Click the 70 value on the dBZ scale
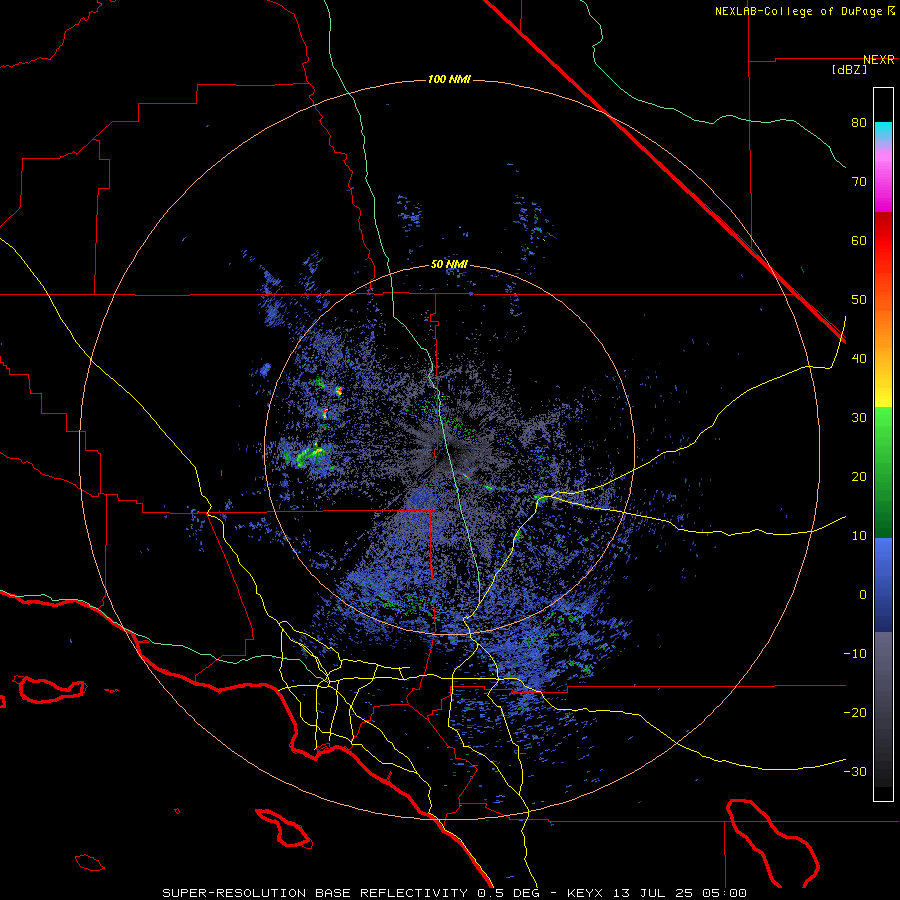This screenshot has width=900, height=900. point(859,182)
